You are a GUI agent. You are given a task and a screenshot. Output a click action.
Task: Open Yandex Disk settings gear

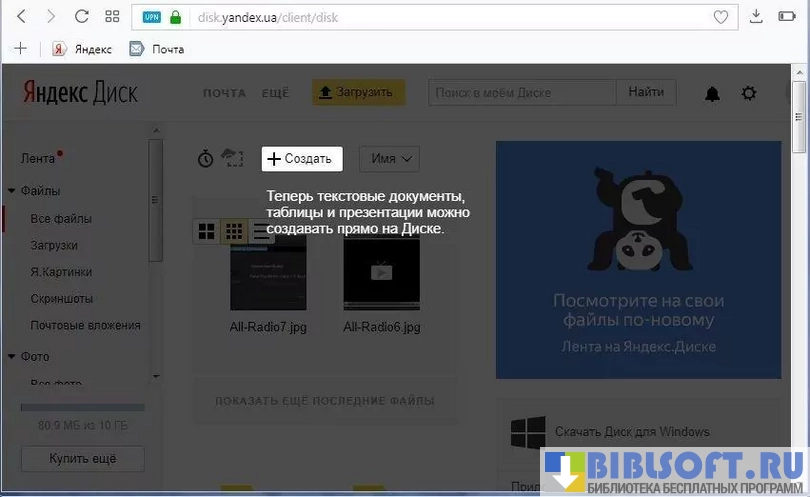748,94
